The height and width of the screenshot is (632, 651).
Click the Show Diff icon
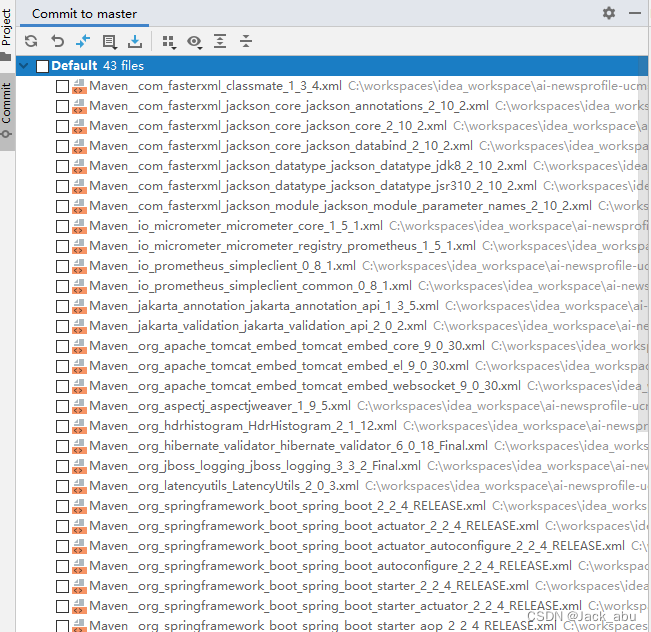point(83,41)
